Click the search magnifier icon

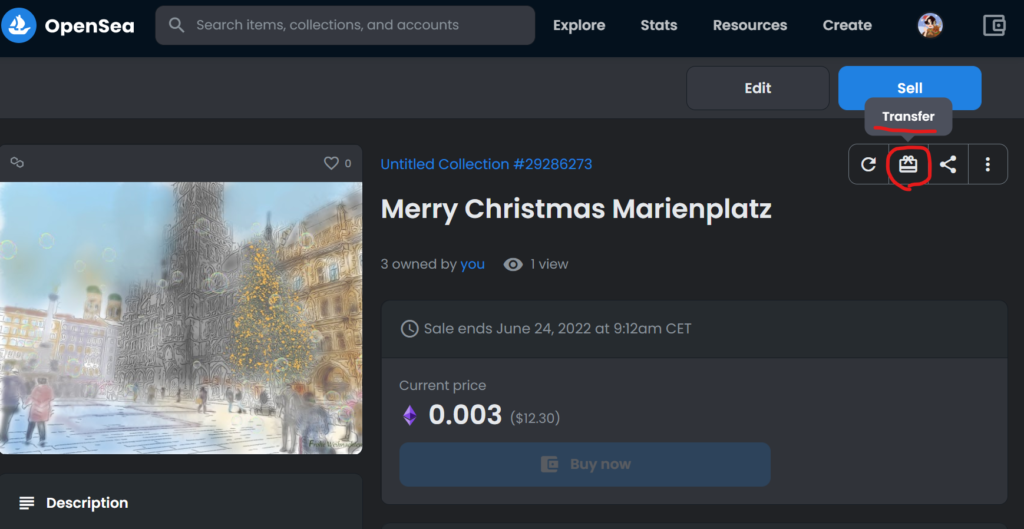(176, 25)
